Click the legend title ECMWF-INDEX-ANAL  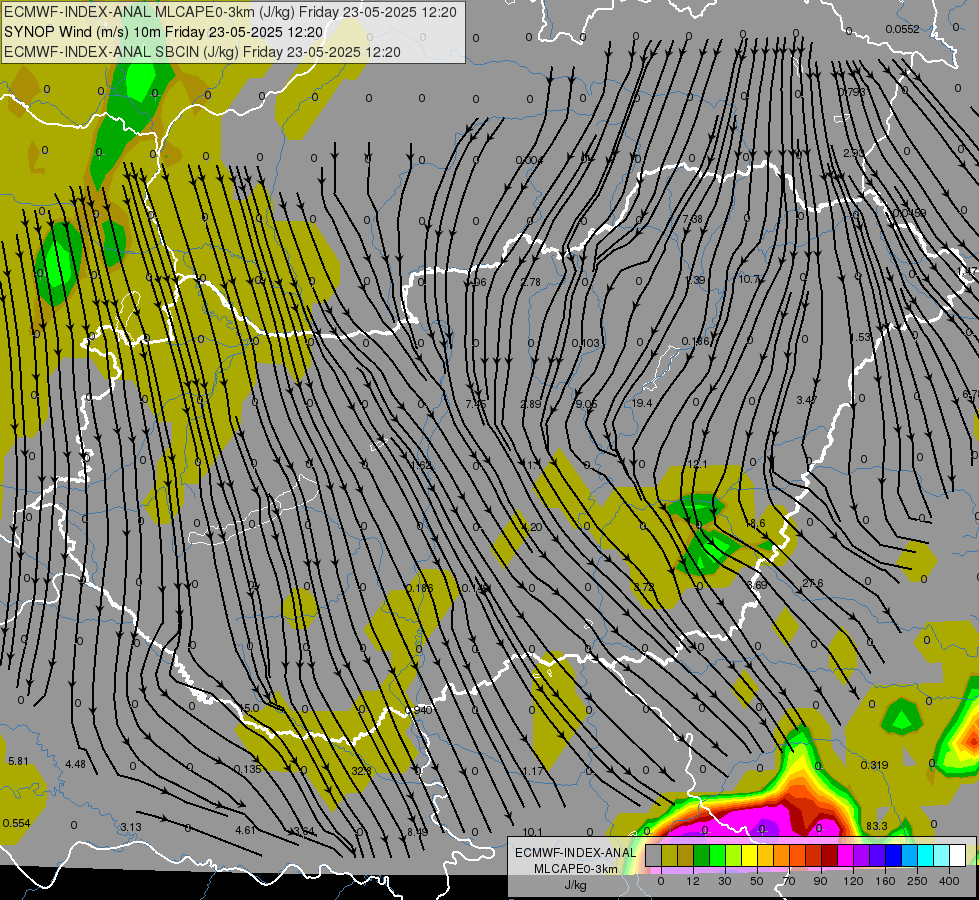[x=575, y=853]
